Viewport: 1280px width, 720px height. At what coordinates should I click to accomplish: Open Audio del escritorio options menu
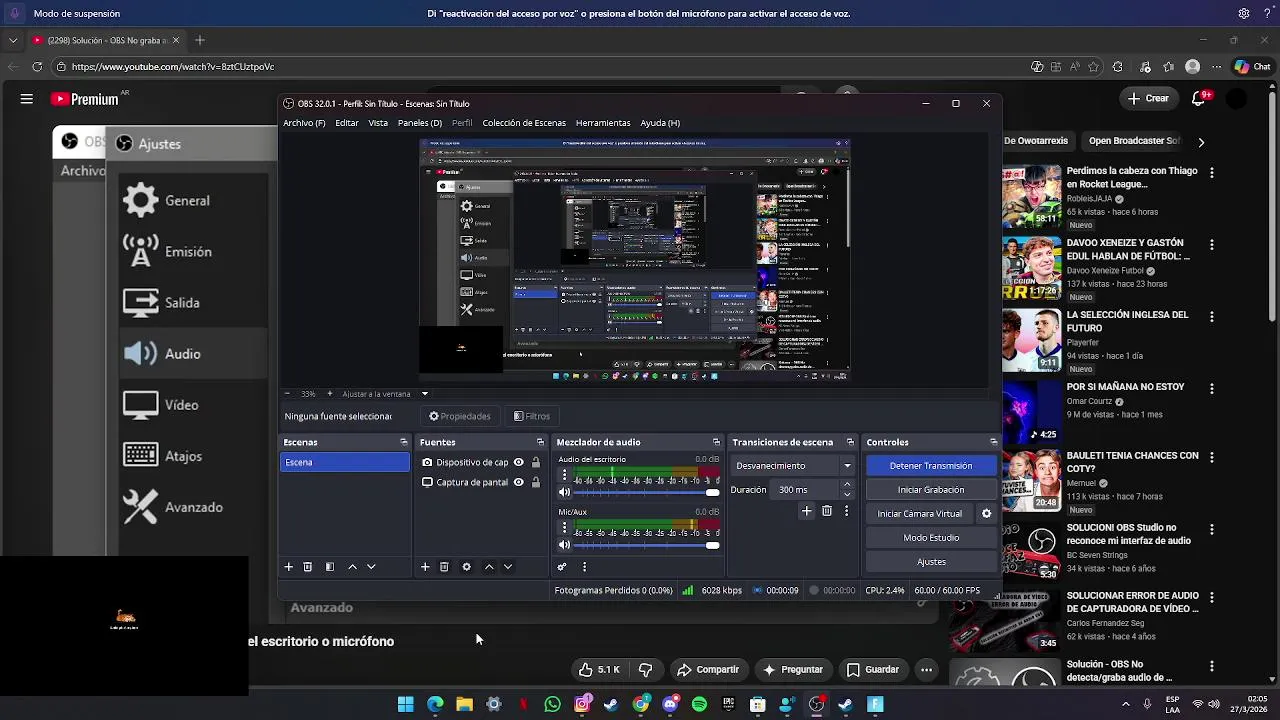(x=564, y=475)
